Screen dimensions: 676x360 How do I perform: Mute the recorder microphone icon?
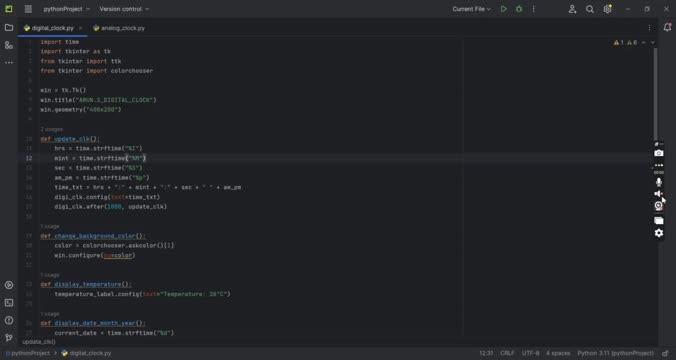pos(659,182)
